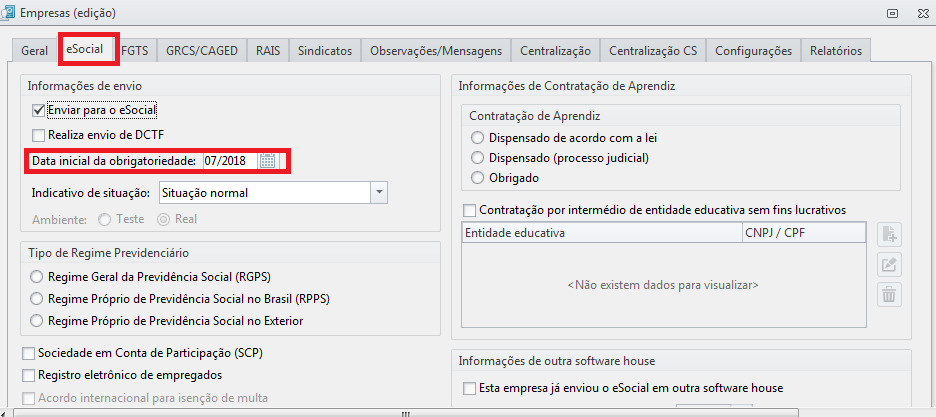Restore the Empresas window

pyautogui.click(x=892, y=13)
